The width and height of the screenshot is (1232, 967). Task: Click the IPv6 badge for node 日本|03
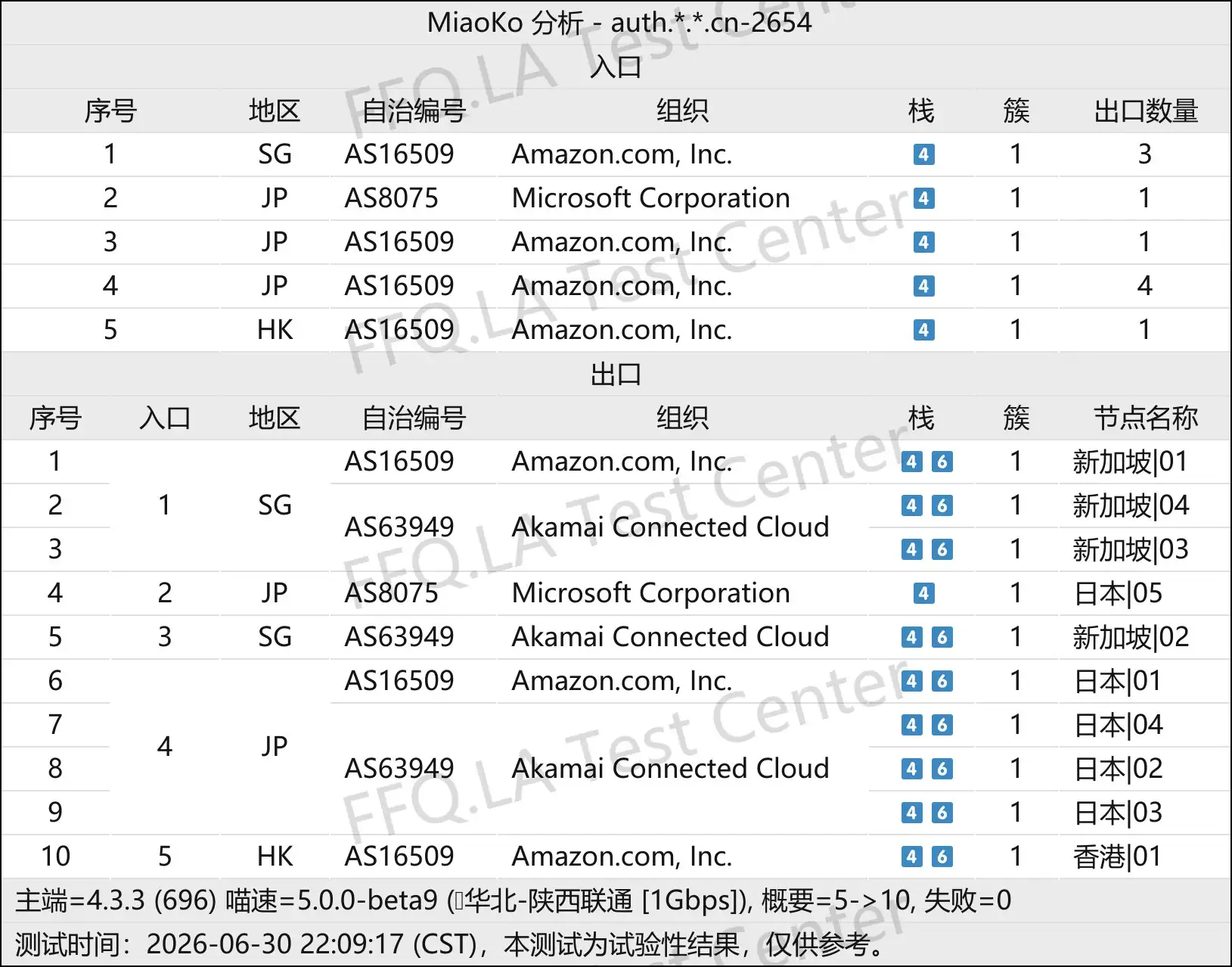pyautogui.click(x=942, y=813)
